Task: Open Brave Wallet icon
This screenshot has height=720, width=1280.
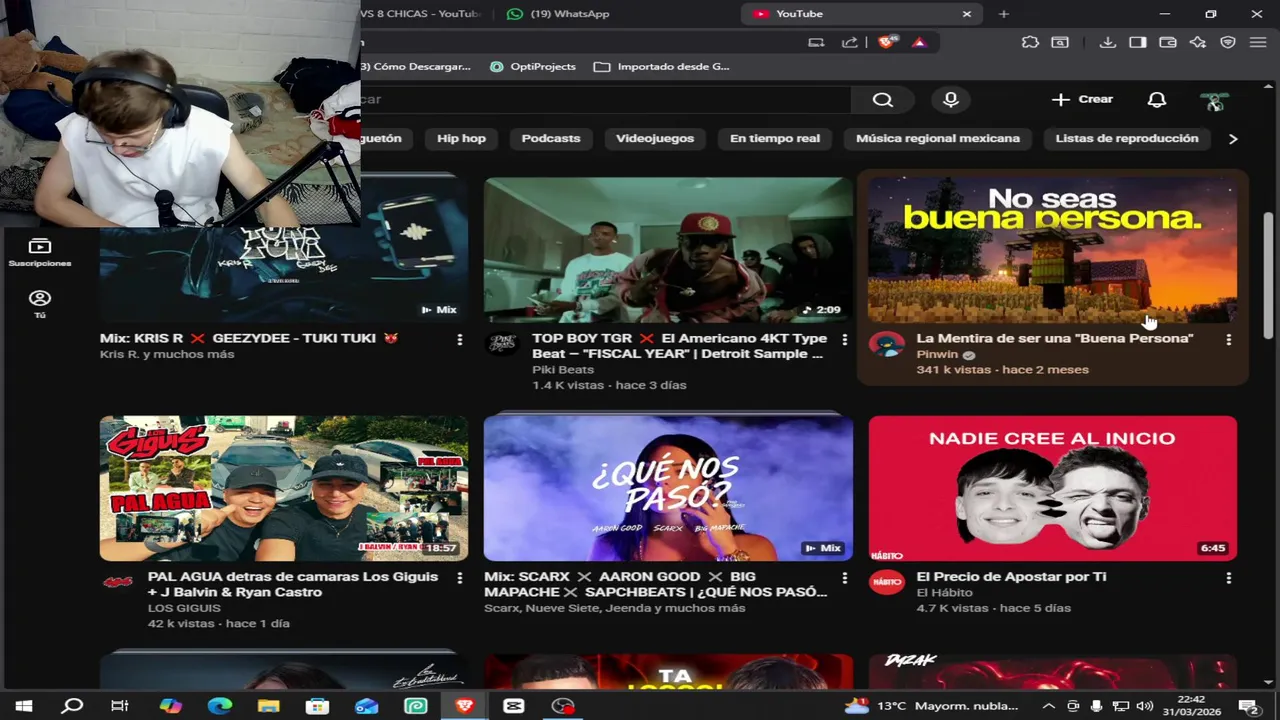Action: click(1167, 42)
